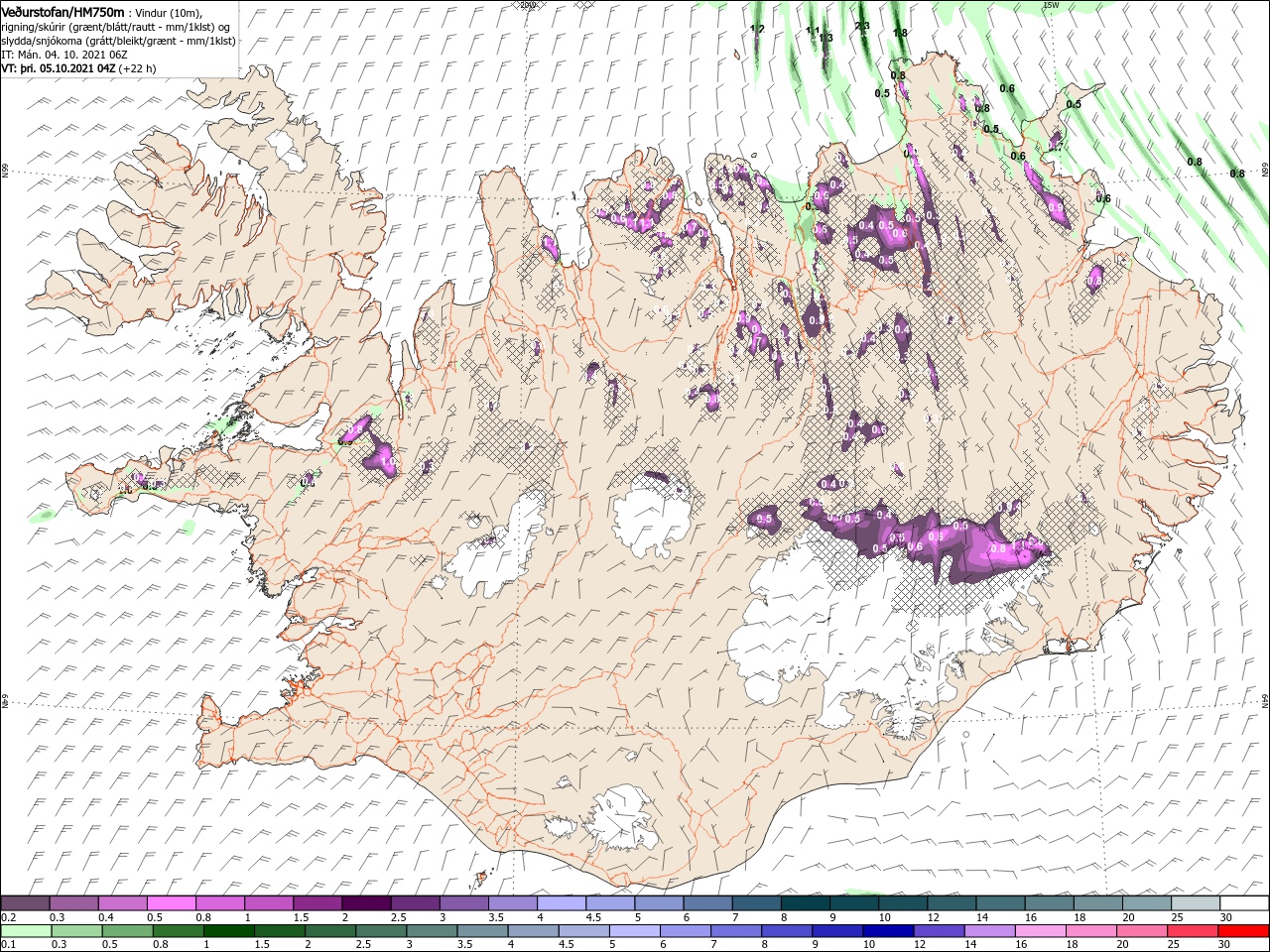Click the '12' label in the top legend row
This screenshot has width=1270, height=952.
tap(932, 917)
